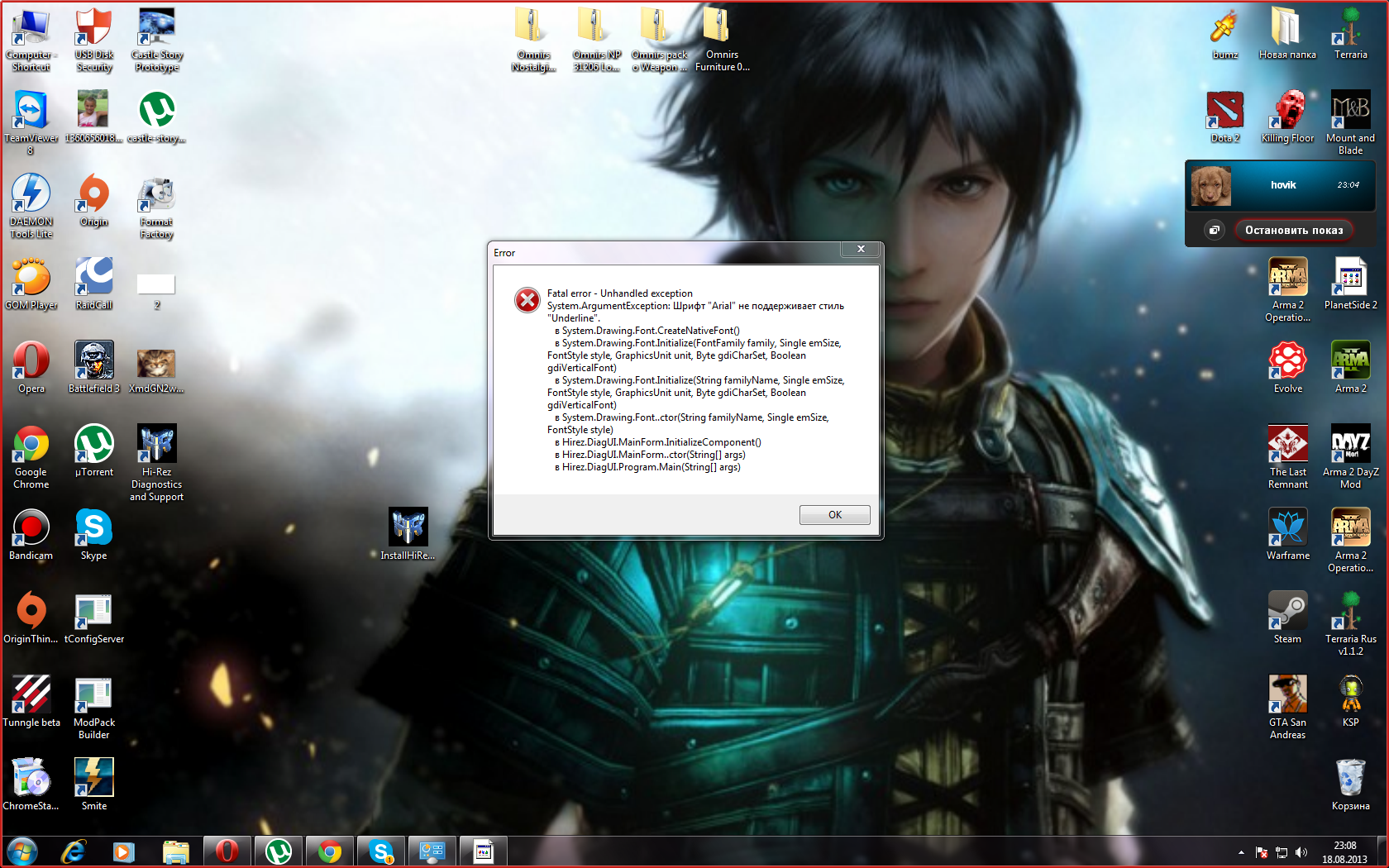Launch ModPack Builder desktop icon
1389x868 pixels.
pyautogui.click(x=94, y=708)
